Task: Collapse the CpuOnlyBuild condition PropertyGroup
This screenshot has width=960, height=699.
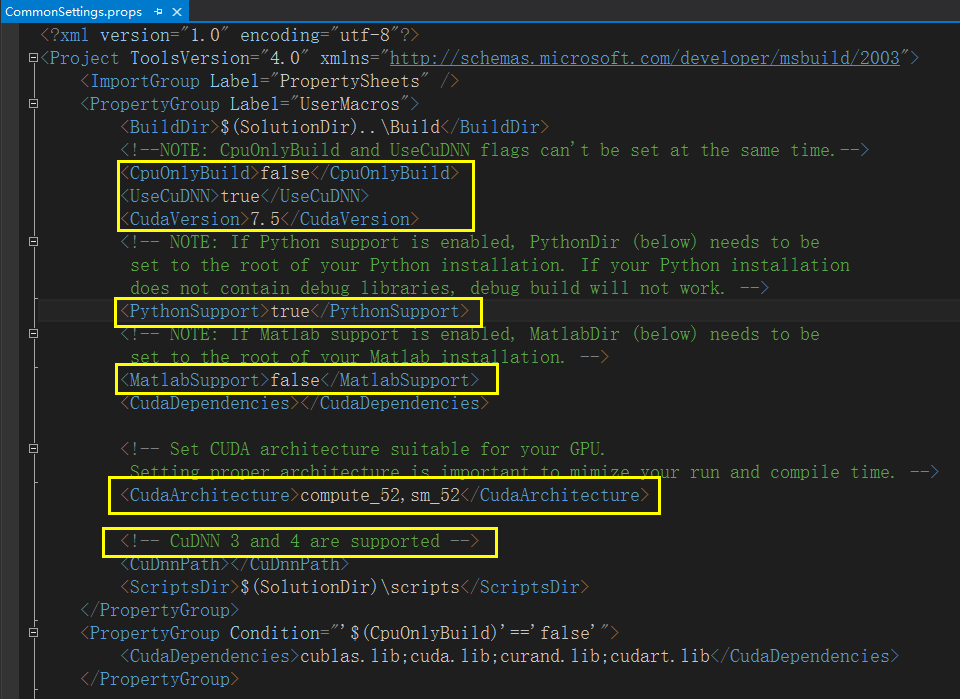Action: coord(34,633)
